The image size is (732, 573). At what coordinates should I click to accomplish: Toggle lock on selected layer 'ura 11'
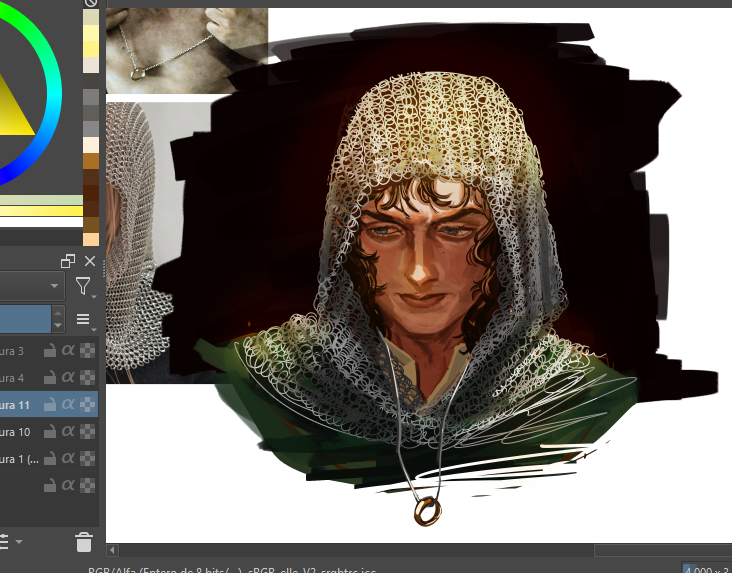coord(50,405)
